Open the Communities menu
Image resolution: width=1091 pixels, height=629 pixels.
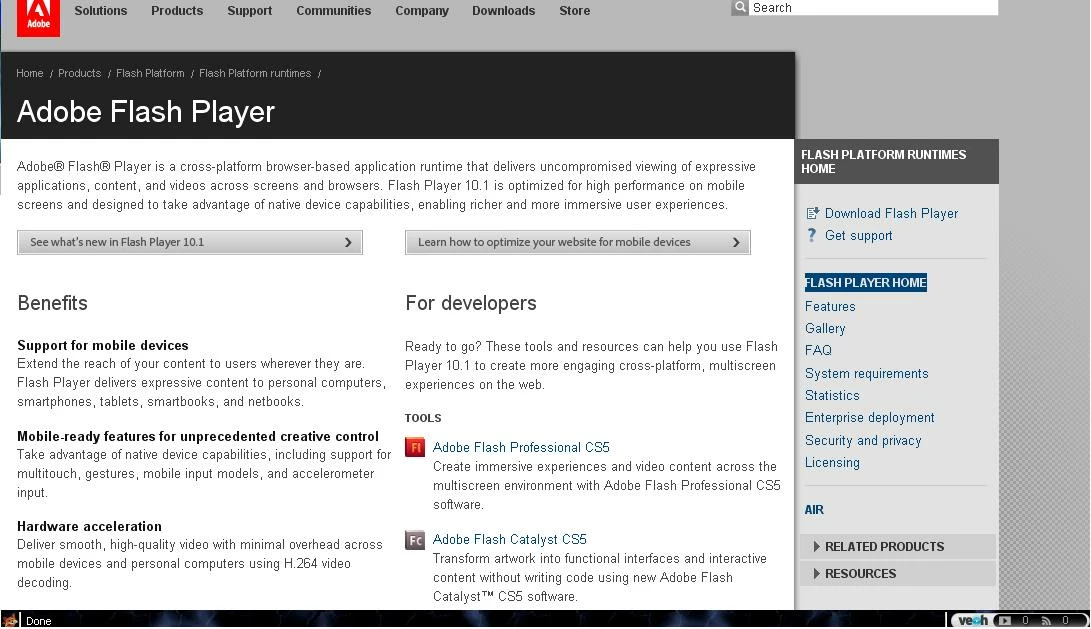click(x=333, y=10)
